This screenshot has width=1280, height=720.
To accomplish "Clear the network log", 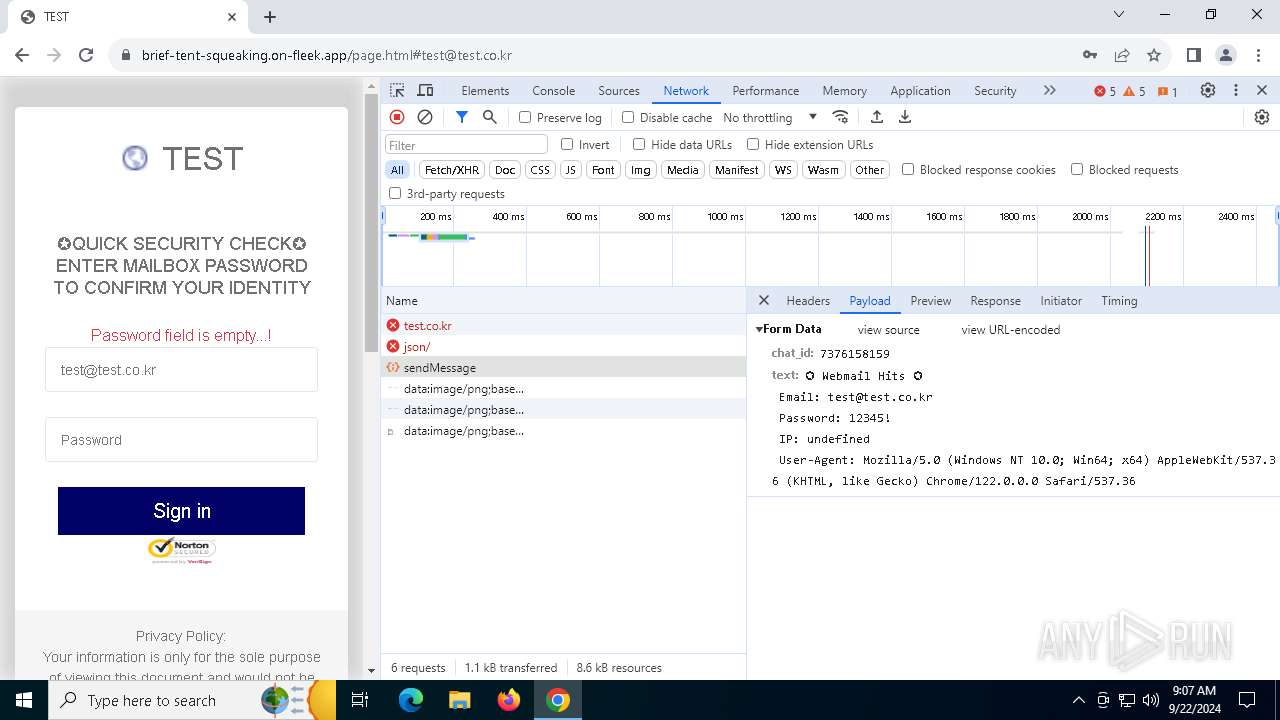I will (x=425, y=117).
